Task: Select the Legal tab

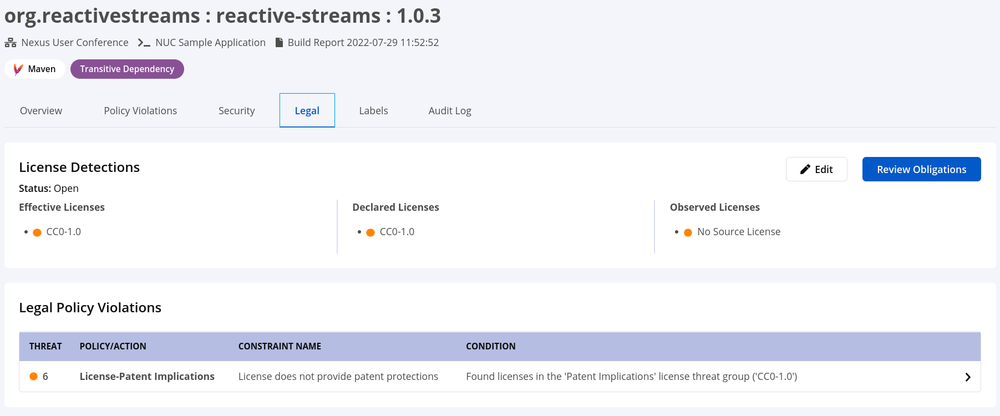Action: [x=307, y=111]
